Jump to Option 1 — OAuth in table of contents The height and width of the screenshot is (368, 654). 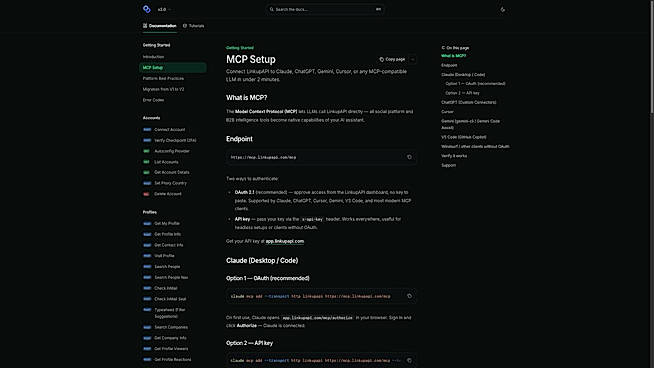coord(475,84)
